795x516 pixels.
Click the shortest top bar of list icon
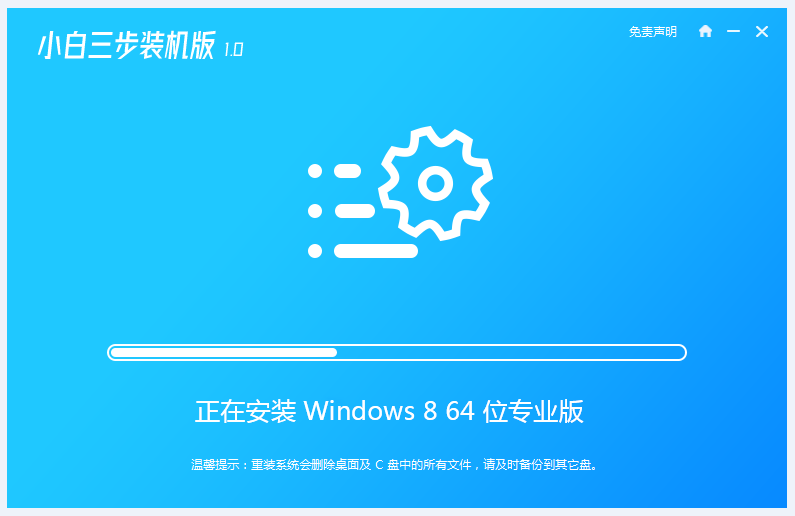click(347, 171)
